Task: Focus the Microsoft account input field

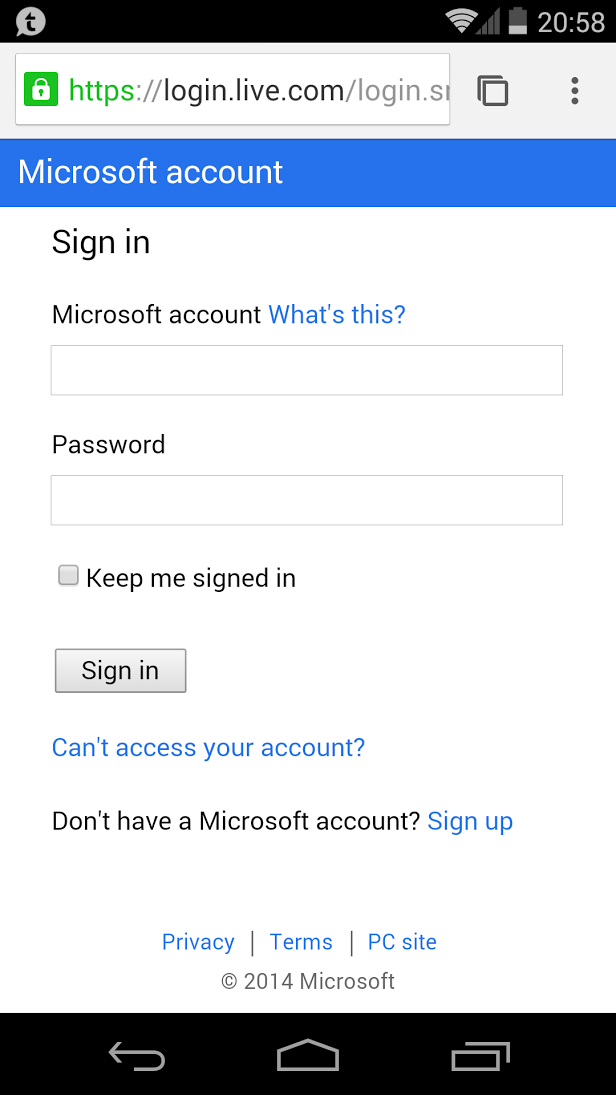Action: click(x=306, y=370)
